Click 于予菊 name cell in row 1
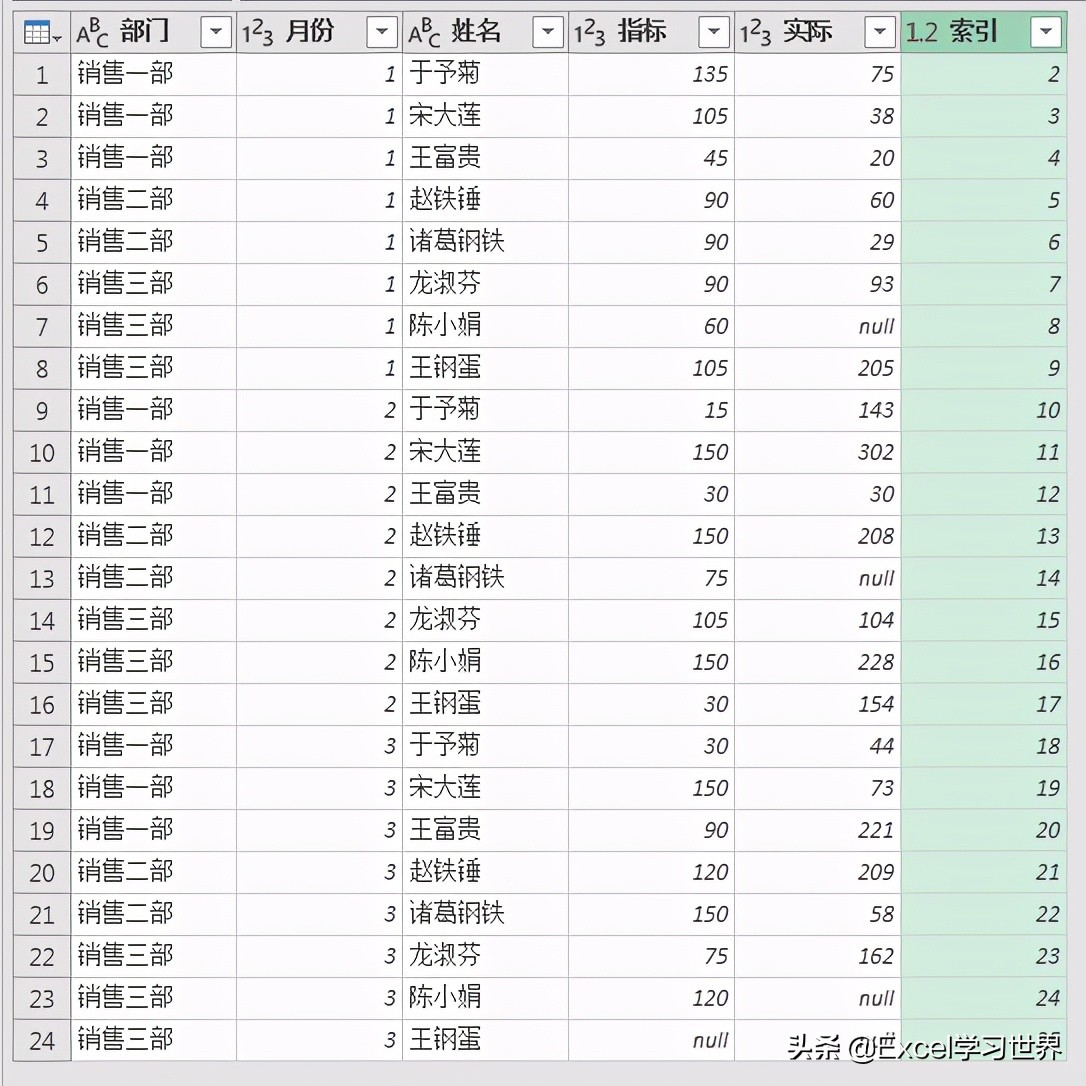Viewport: 1086px width, 1086px height. [x=486, y=75]
